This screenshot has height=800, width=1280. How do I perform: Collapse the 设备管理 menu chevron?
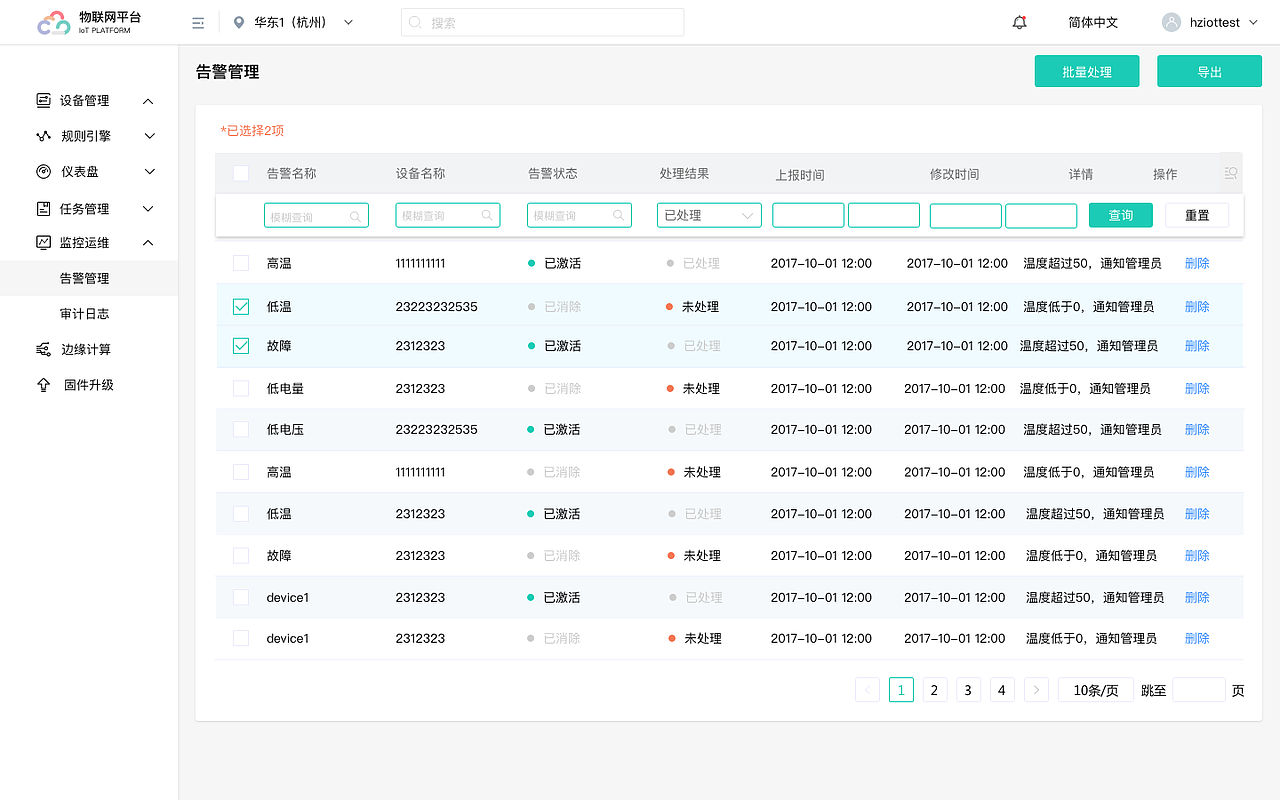click(148, 101)
